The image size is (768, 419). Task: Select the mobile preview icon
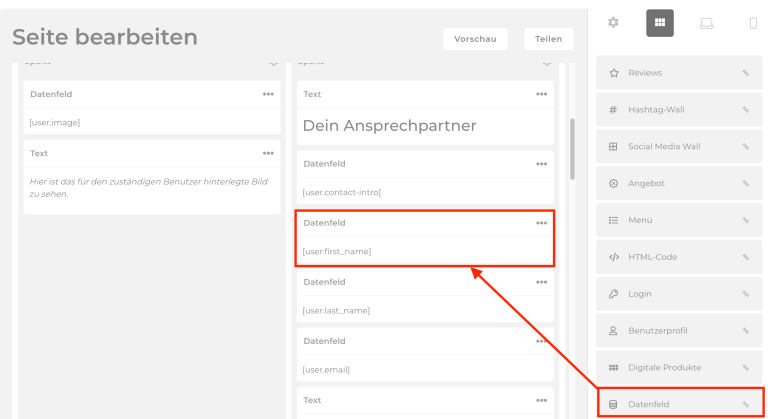[753, 23]
